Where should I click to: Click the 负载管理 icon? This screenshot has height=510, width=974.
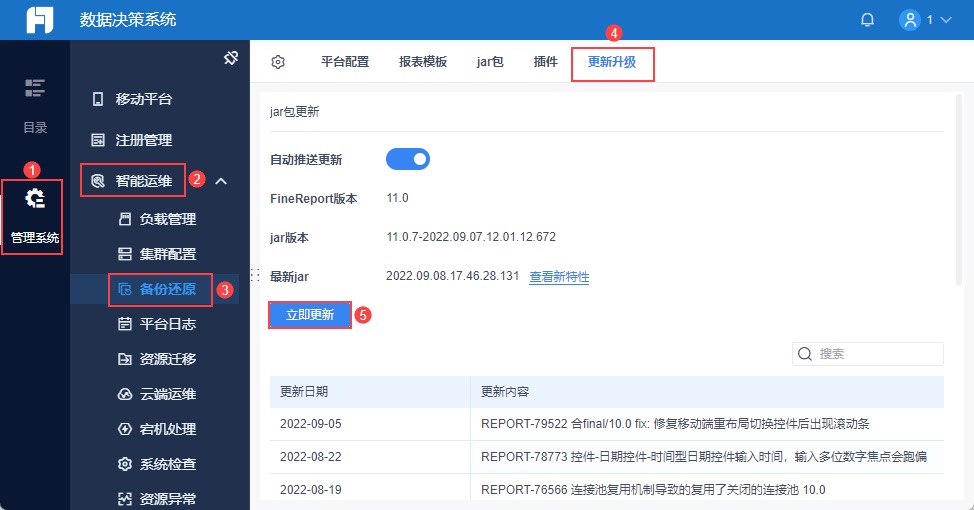coord(125,219)
